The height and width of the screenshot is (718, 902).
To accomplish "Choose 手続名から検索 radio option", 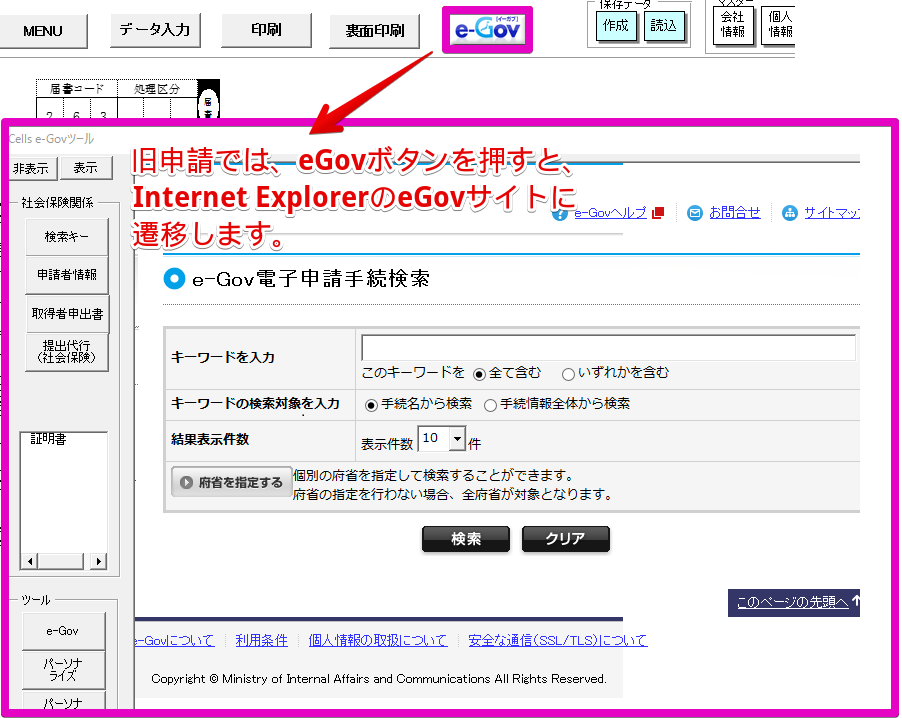I will 372,405.
